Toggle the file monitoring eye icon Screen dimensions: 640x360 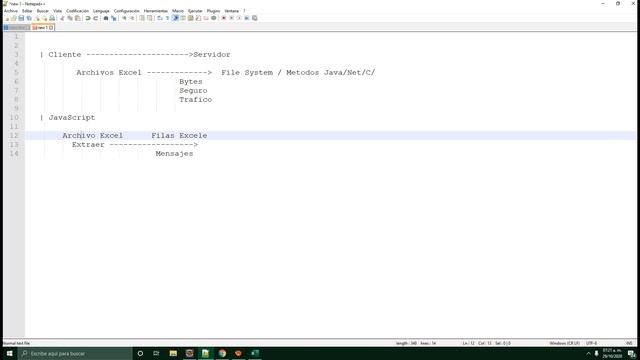tap(213, 18)
